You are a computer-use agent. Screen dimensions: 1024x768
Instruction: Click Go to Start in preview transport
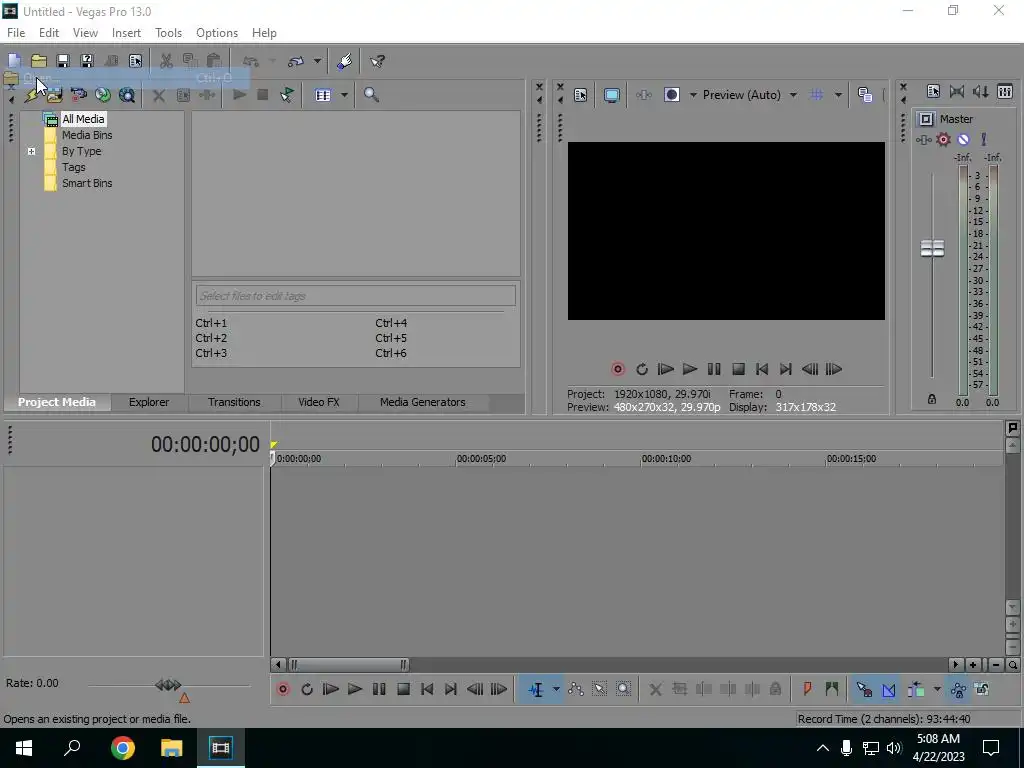point(761,370)
